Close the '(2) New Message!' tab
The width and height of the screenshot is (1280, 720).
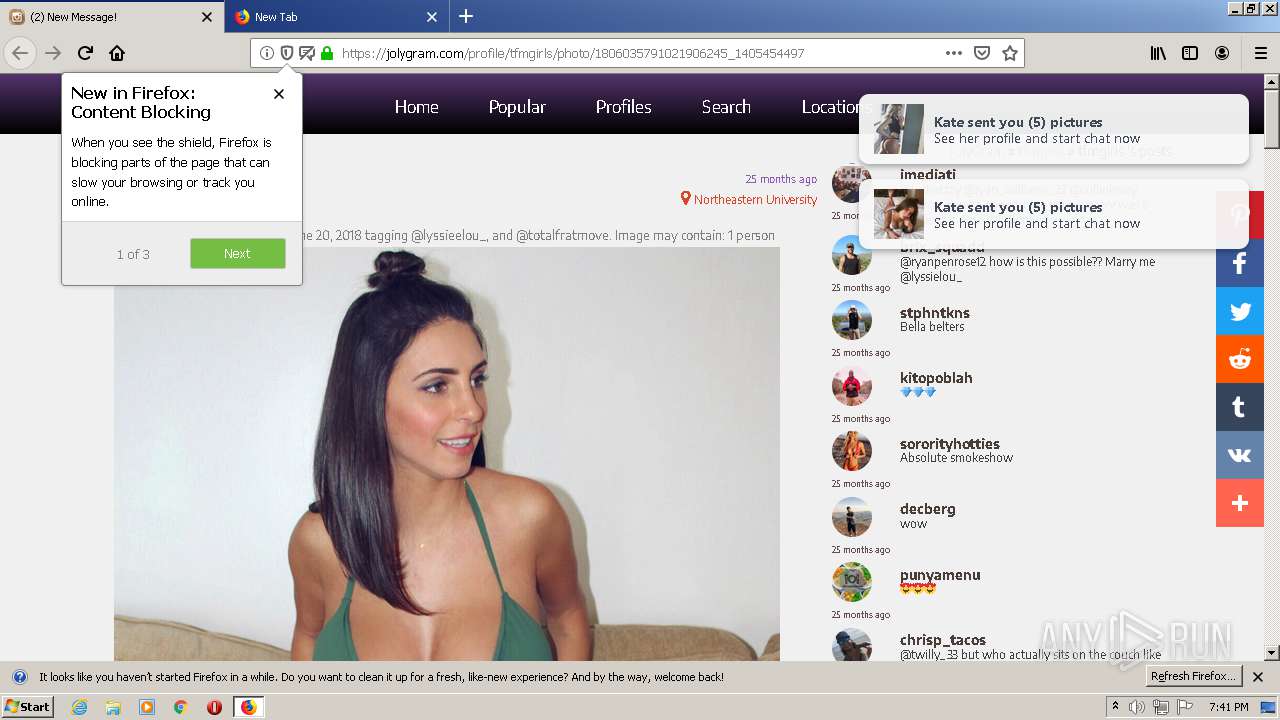pos(207,17)
